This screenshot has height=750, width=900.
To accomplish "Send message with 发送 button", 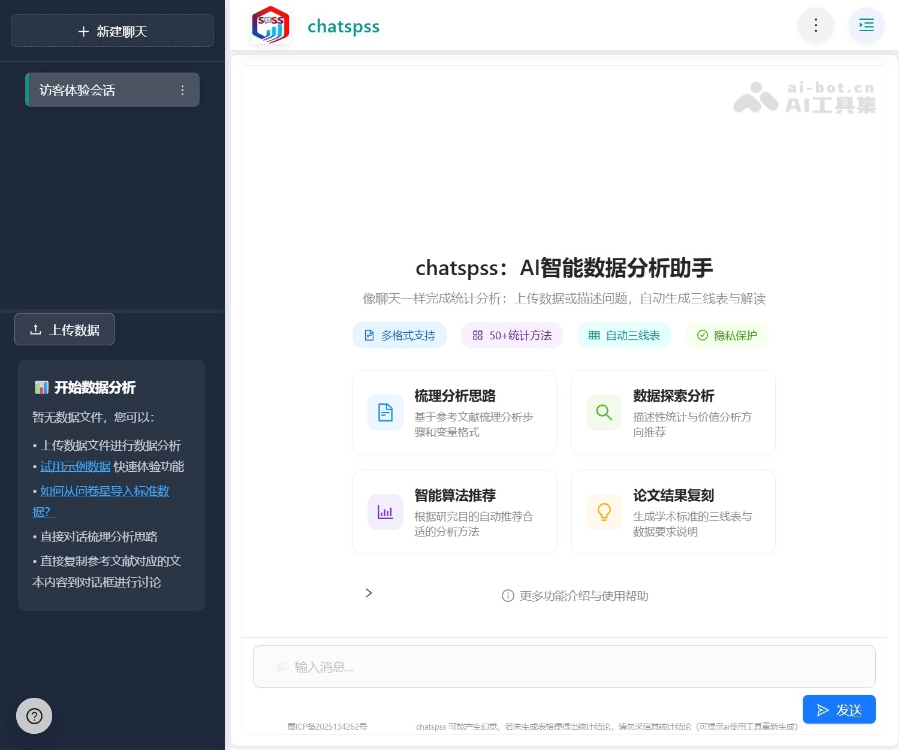I will [839, 710].
